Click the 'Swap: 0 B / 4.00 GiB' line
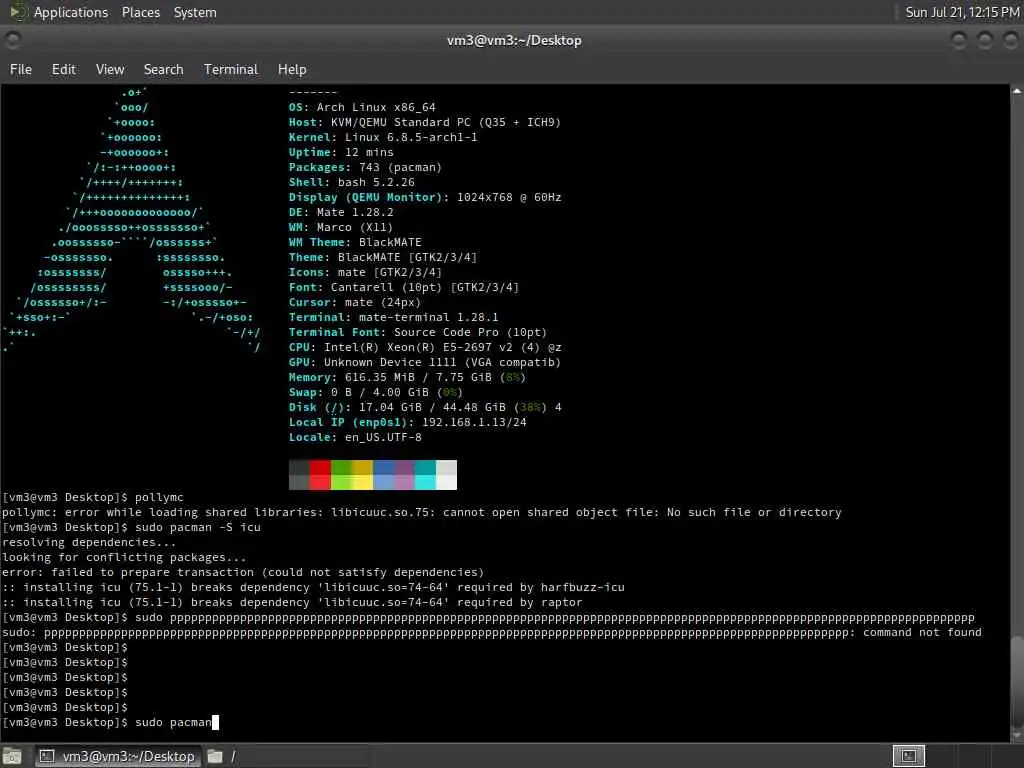Viewport: 1024px width, 768px height. (x=376, y=392)
